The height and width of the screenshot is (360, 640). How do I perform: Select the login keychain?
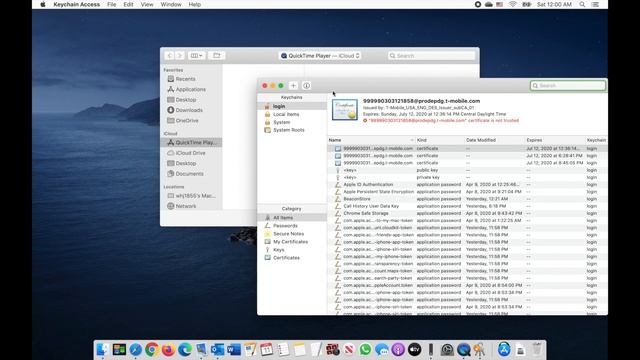tap(292, 106)
